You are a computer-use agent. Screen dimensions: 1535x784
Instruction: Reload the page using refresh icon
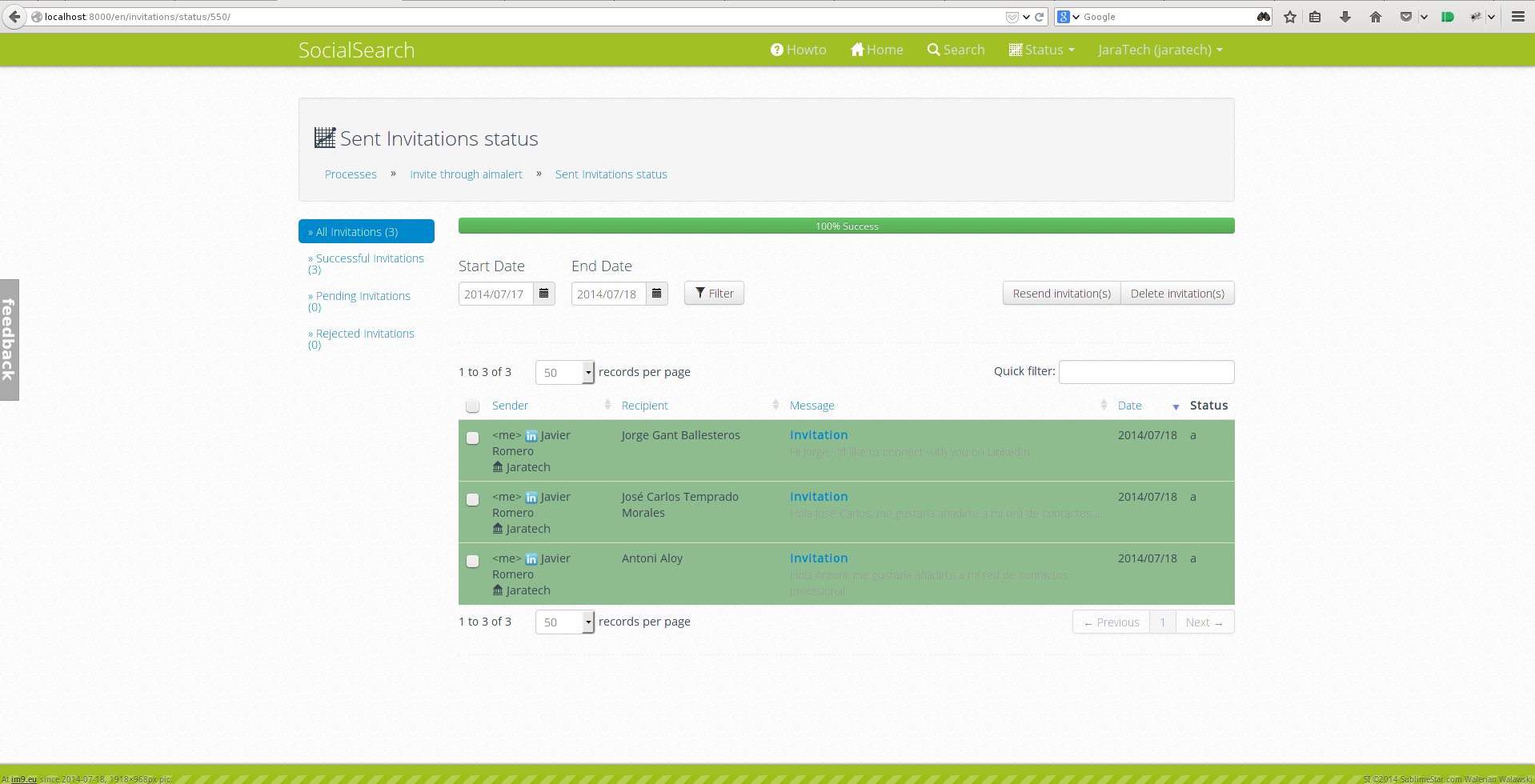click(1039, 17)
